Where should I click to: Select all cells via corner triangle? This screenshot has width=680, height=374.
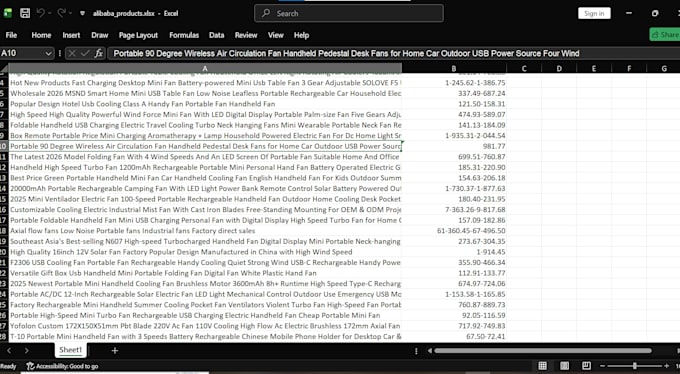point(4,68)
